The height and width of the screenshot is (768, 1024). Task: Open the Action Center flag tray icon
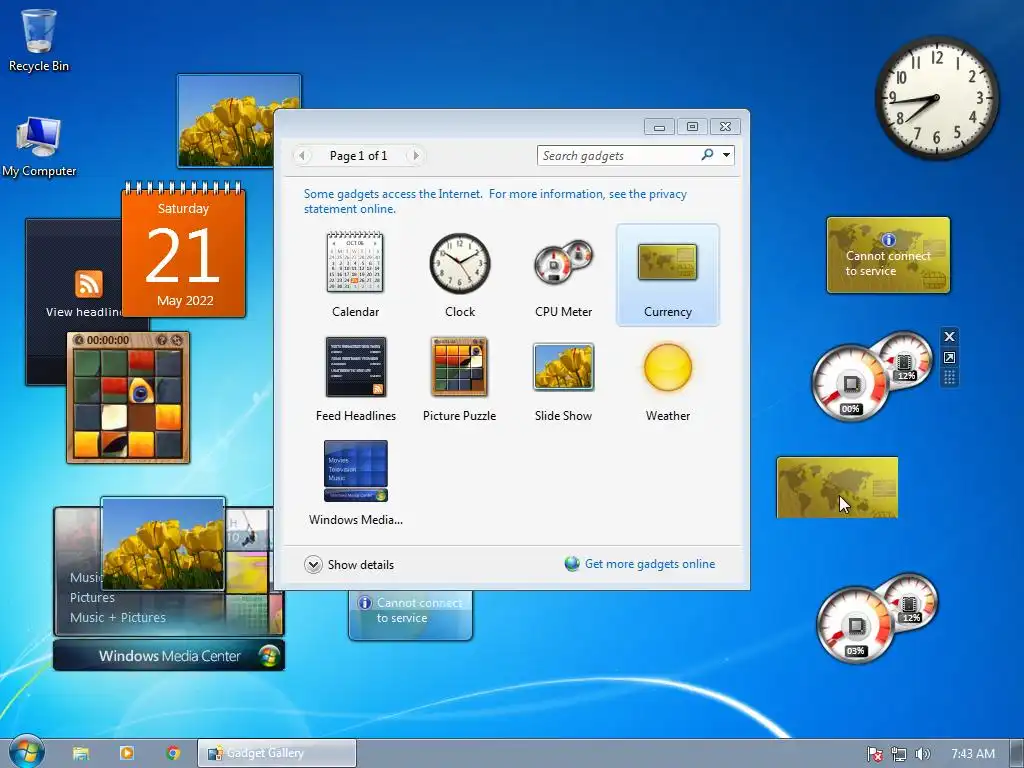874,754
